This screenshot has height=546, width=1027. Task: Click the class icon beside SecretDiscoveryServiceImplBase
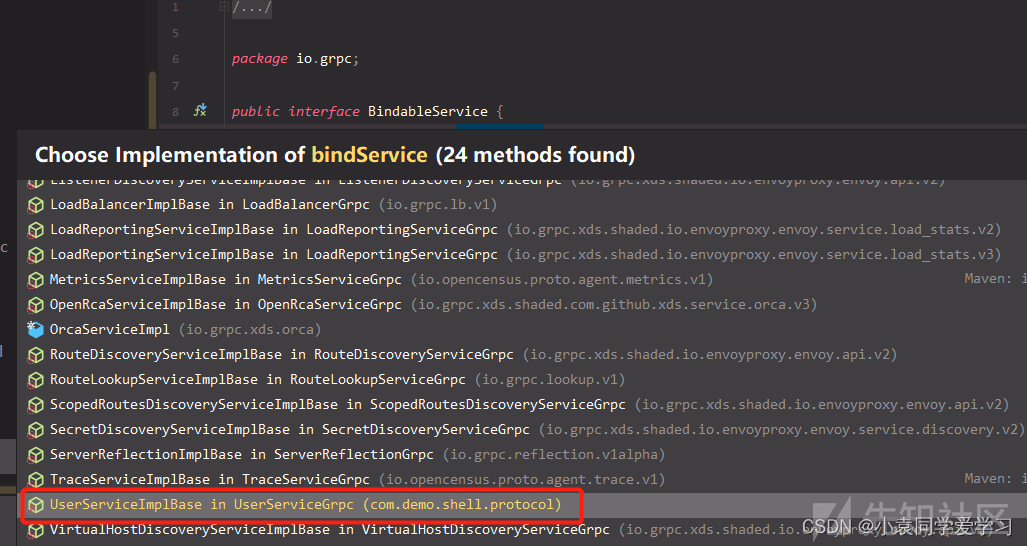(x=35, y=430)
